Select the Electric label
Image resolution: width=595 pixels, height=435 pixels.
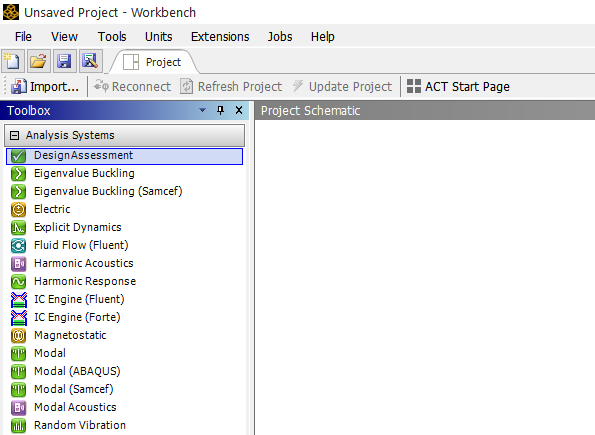click(x=52, y=209)
